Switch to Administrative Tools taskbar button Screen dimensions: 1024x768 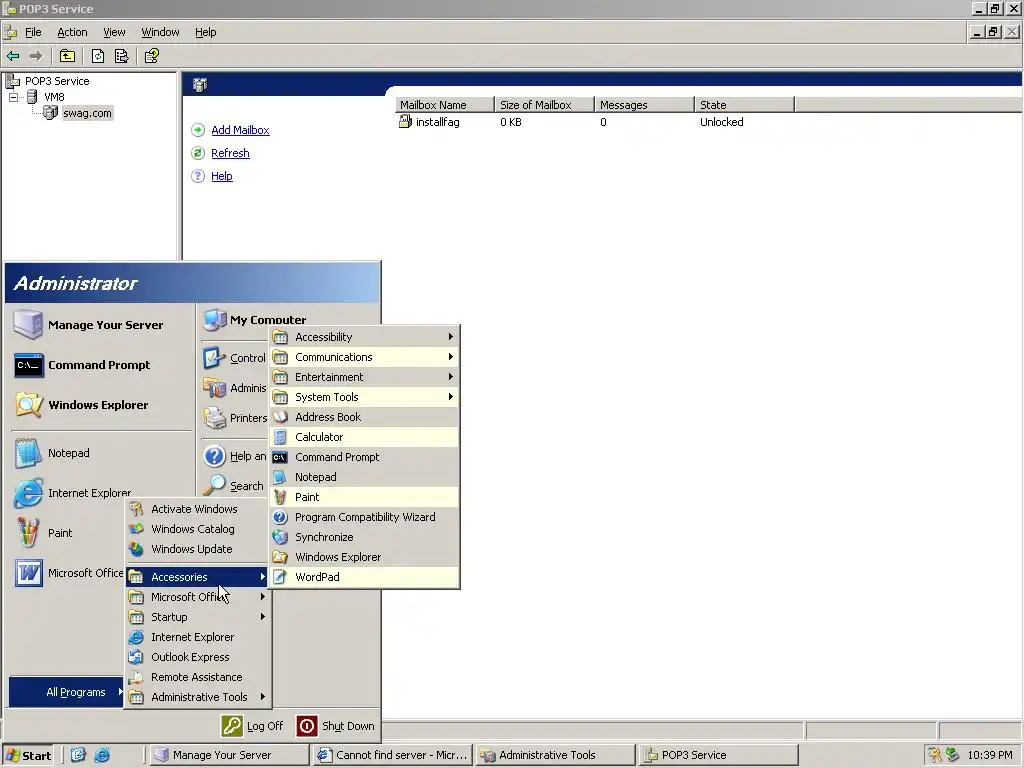[555, 755]
